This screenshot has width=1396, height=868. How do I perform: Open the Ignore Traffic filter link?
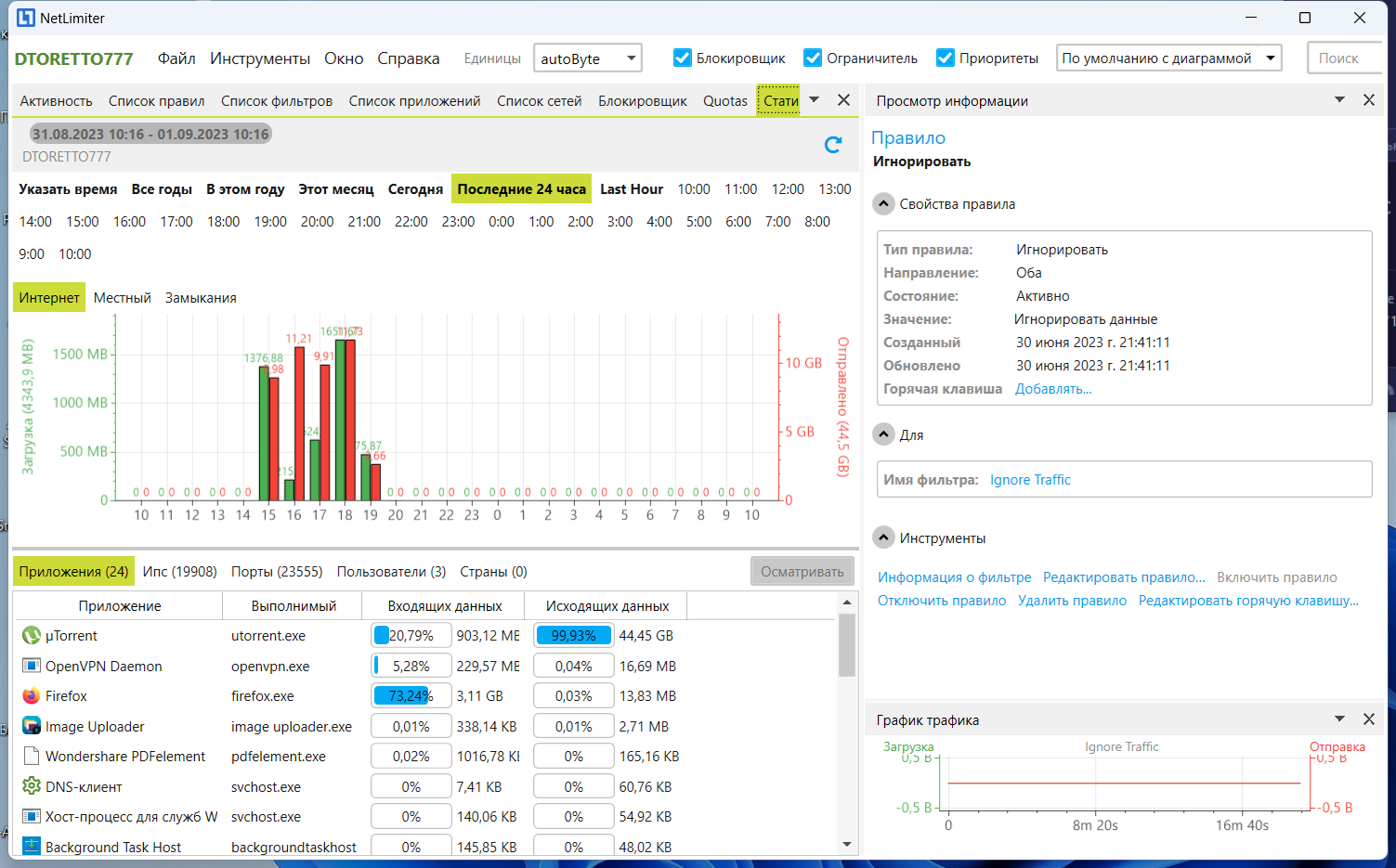(1030, 479)
